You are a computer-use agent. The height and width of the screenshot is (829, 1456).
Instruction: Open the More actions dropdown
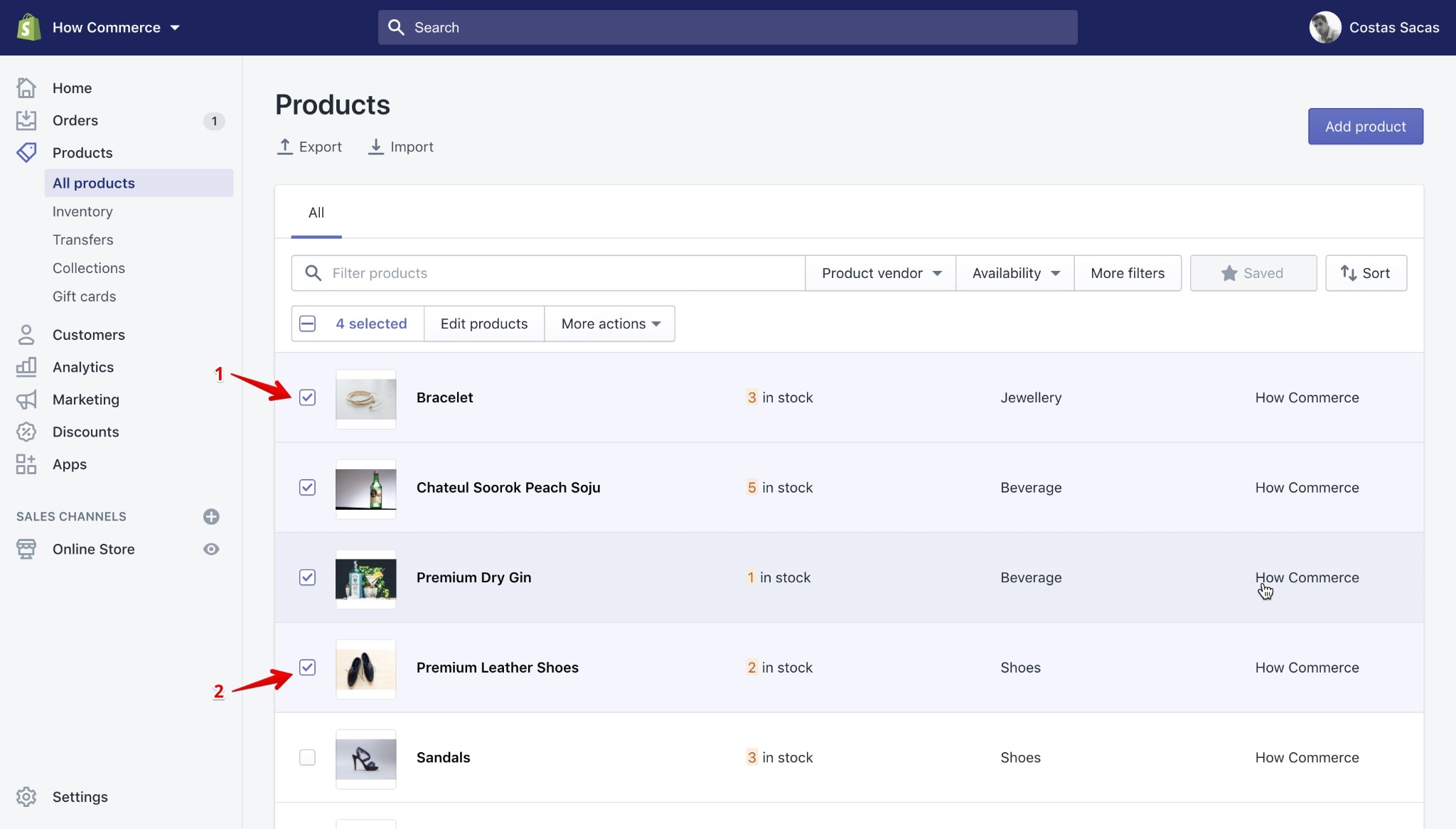click(x=609, y=323)
